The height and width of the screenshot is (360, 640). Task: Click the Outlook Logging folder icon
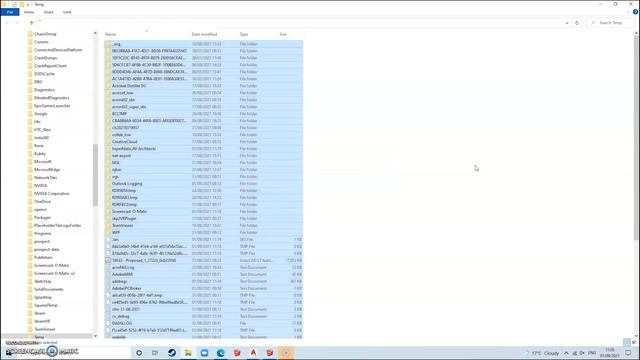pyautogui.click(x=108, y=184)
